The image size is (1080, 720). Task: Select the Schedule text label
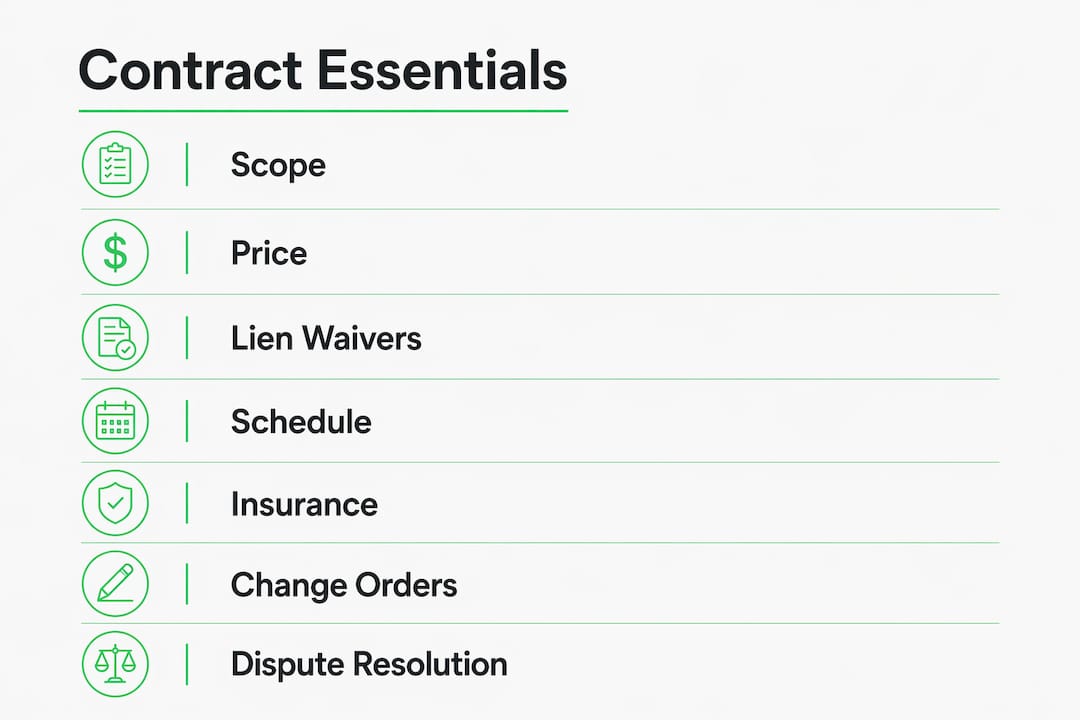click(x=301, y=421)
